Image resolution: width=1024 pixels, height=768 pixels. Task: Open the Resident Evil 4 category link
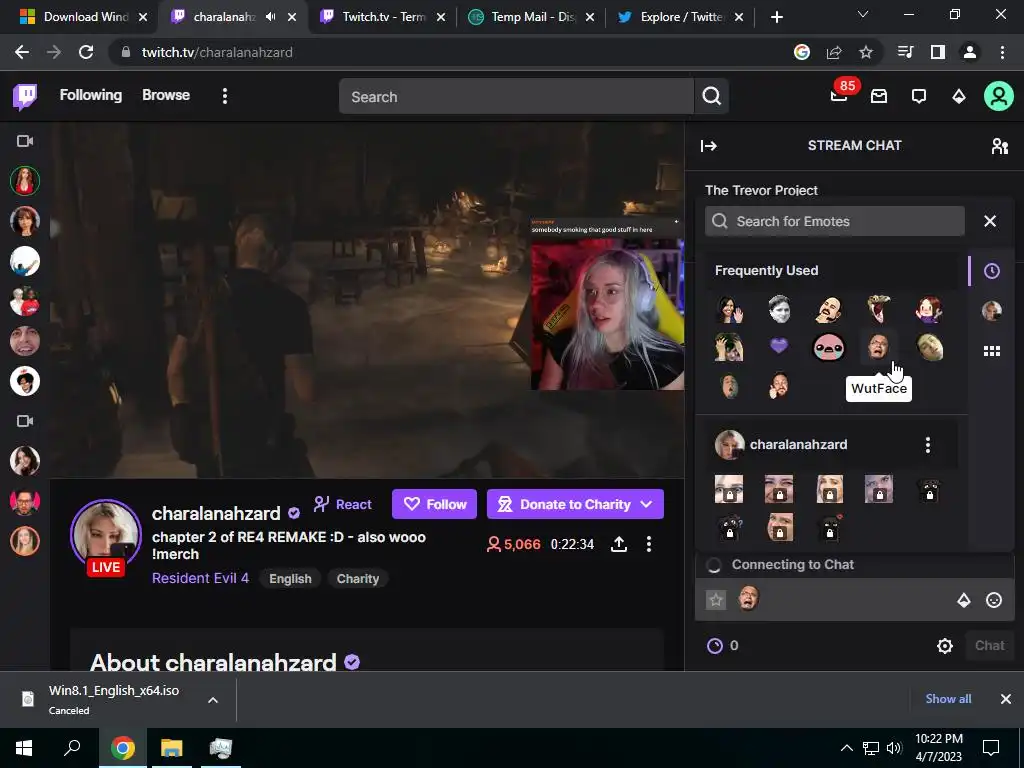(200, 579)
